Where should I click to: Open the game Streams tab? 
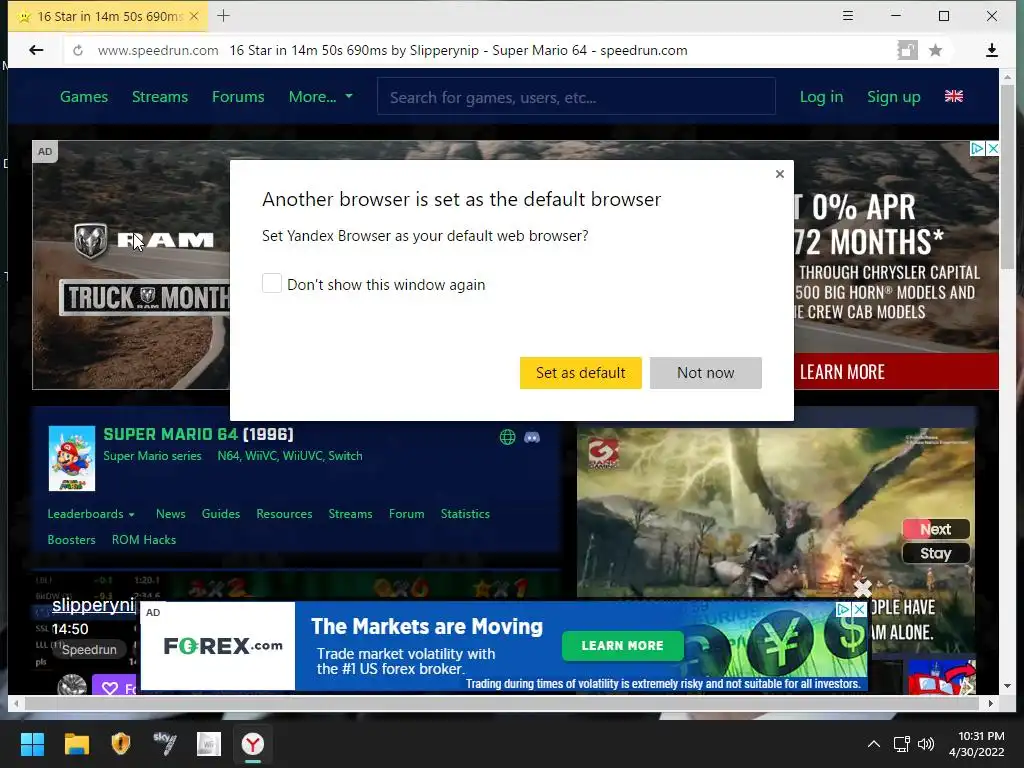click(x=350, y=514)
